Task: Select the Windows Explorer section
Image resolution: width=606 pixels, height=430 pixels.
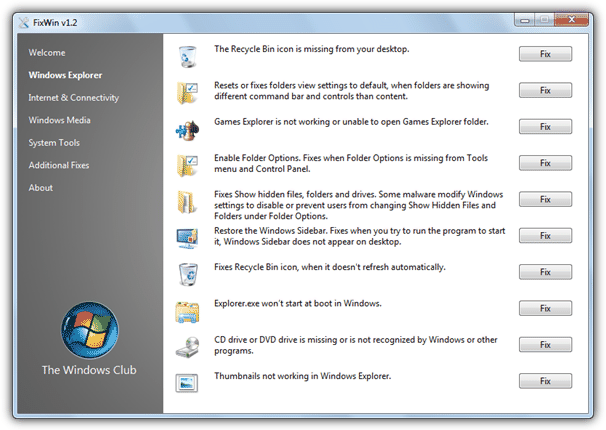Action: tap(65, 75)
